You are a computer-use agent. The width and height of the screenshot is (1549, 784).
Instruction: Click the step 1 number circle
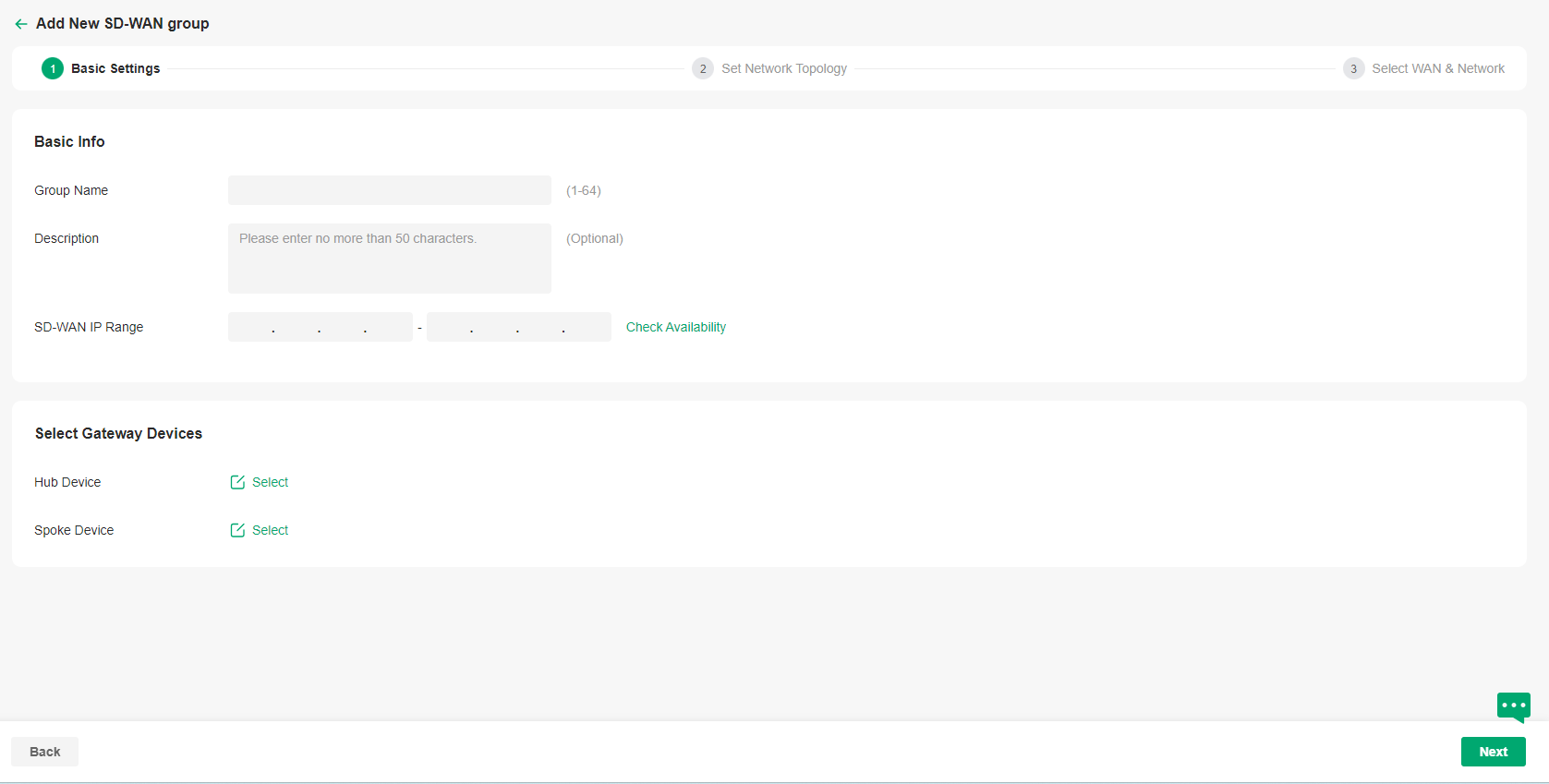(53, 68)
